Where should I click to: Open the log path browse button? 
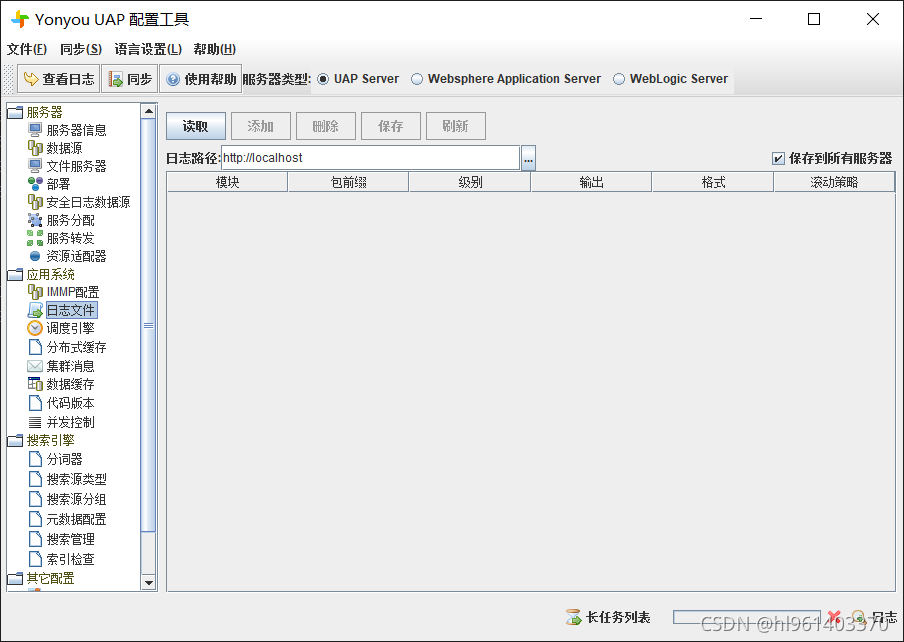pyautogui.click(x=529, y=158)
